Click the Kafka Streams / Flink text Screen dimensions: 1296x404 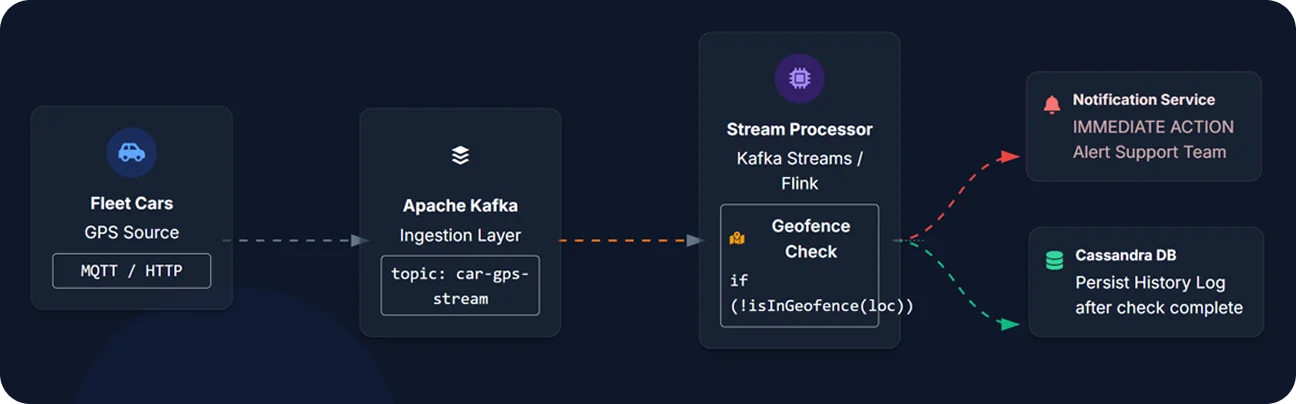pos(799,170)
